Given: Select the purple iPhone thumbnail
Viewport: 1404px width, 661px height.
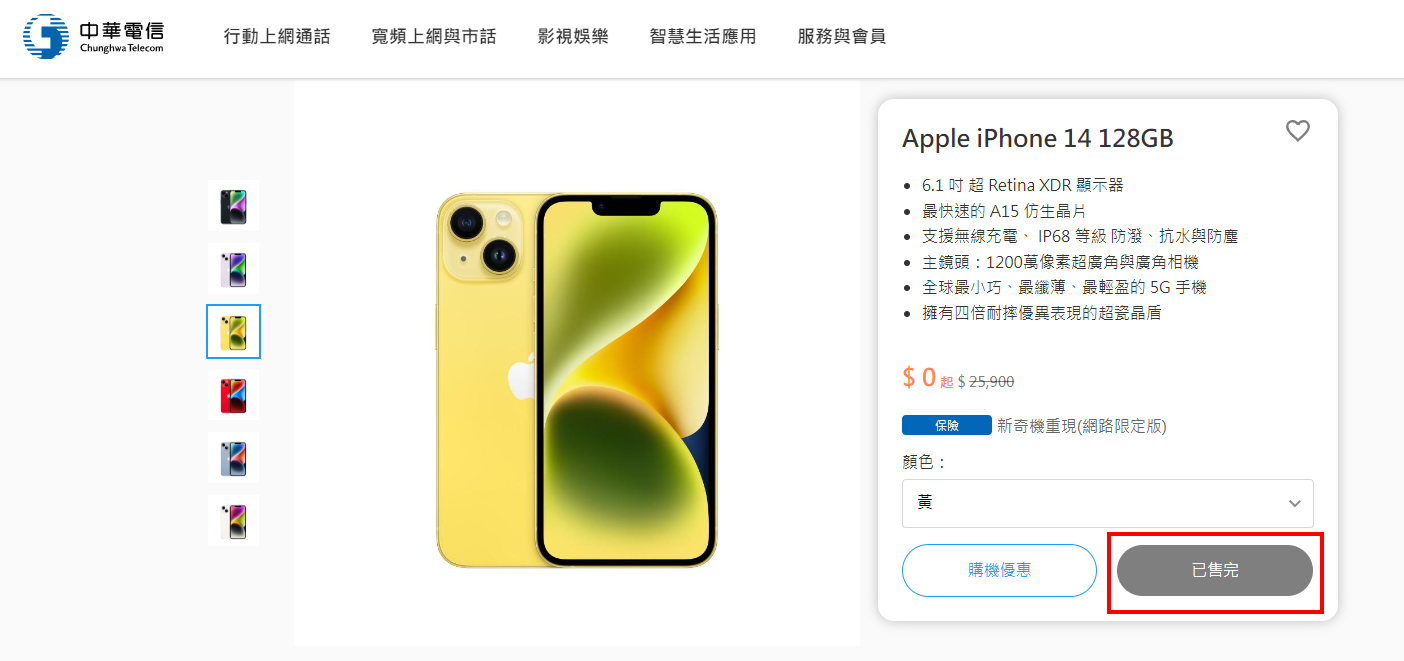Looking at the screenshot, I should point(233,269).
